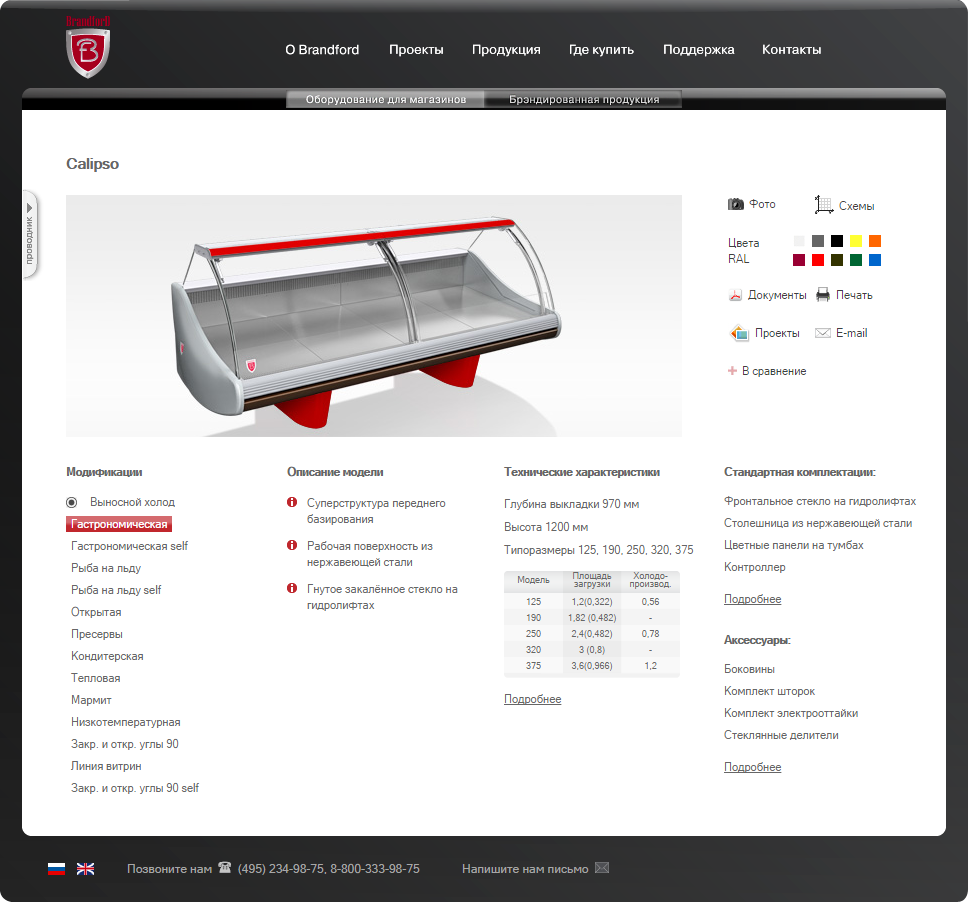This screenshot has width=968, height=902.
Task: Click the Calipso display case image
Action: coord(373,316)
